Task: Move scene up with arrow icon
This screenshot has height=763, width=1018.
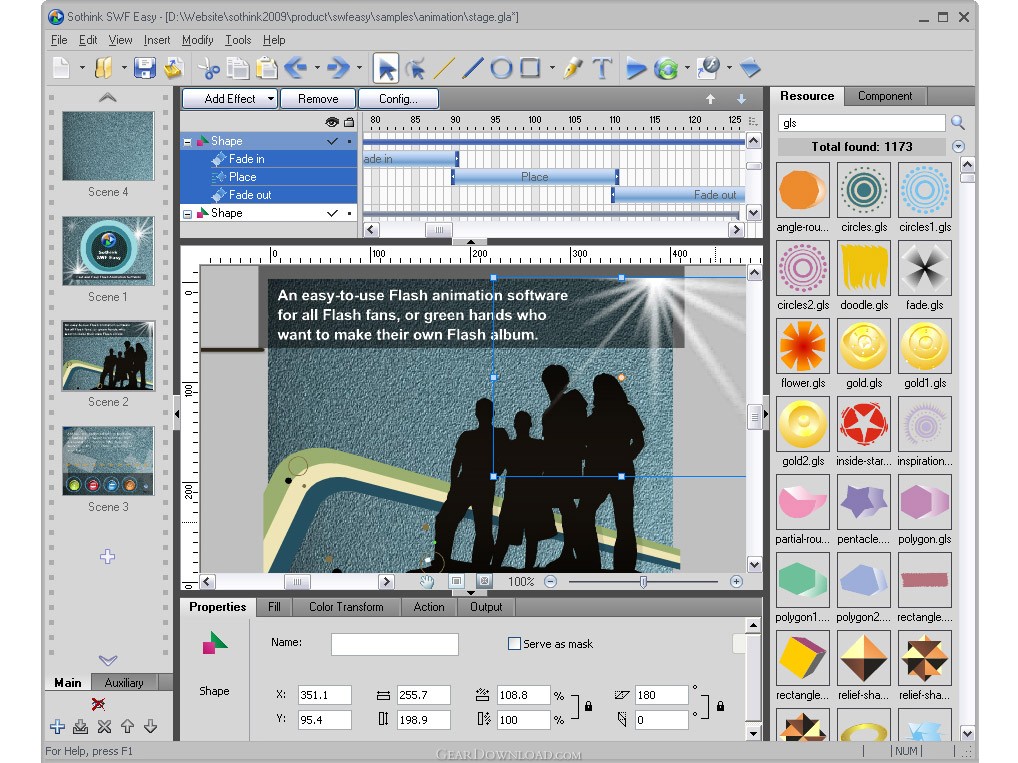Action: tap(127, 726)
